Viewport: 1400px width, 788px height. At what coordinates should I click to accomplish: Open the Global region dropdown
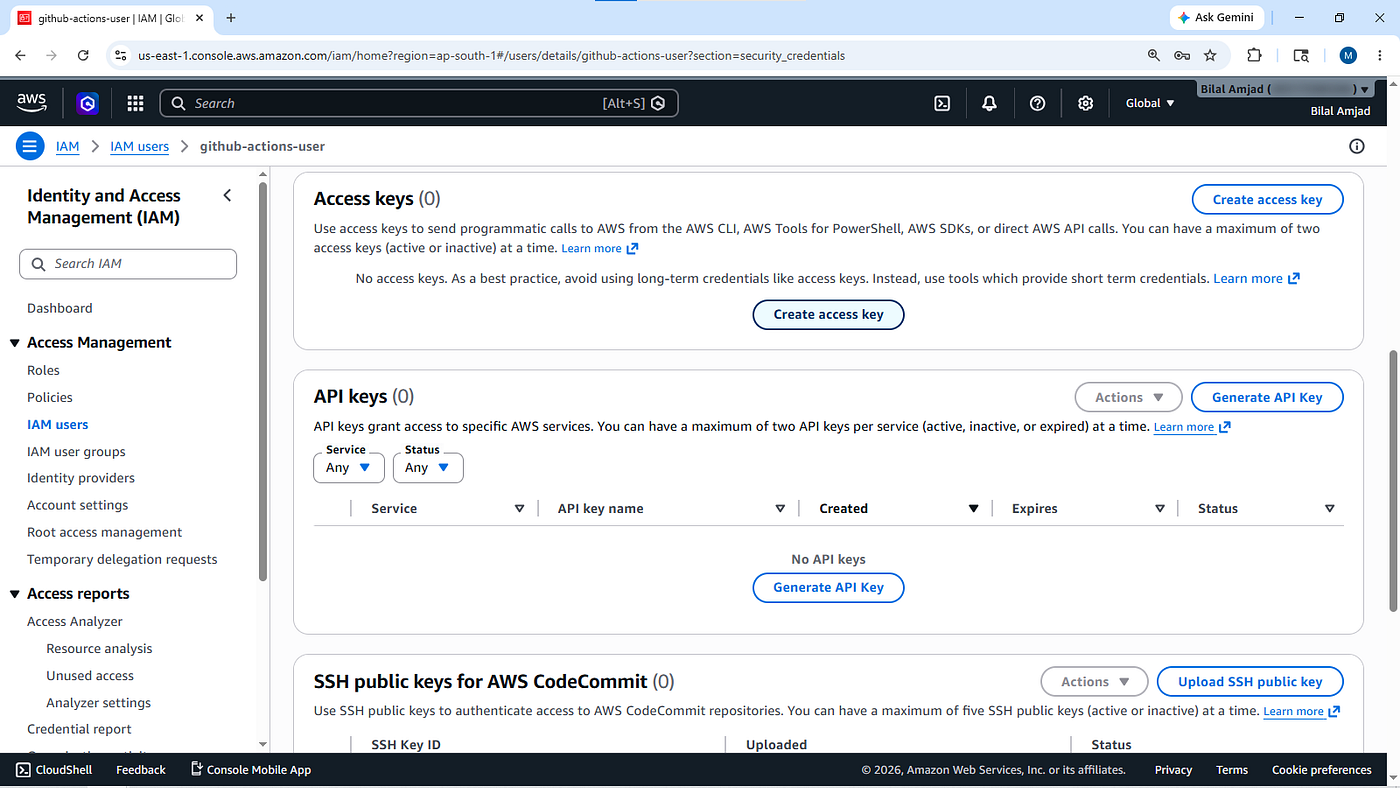coord(1150,103)
